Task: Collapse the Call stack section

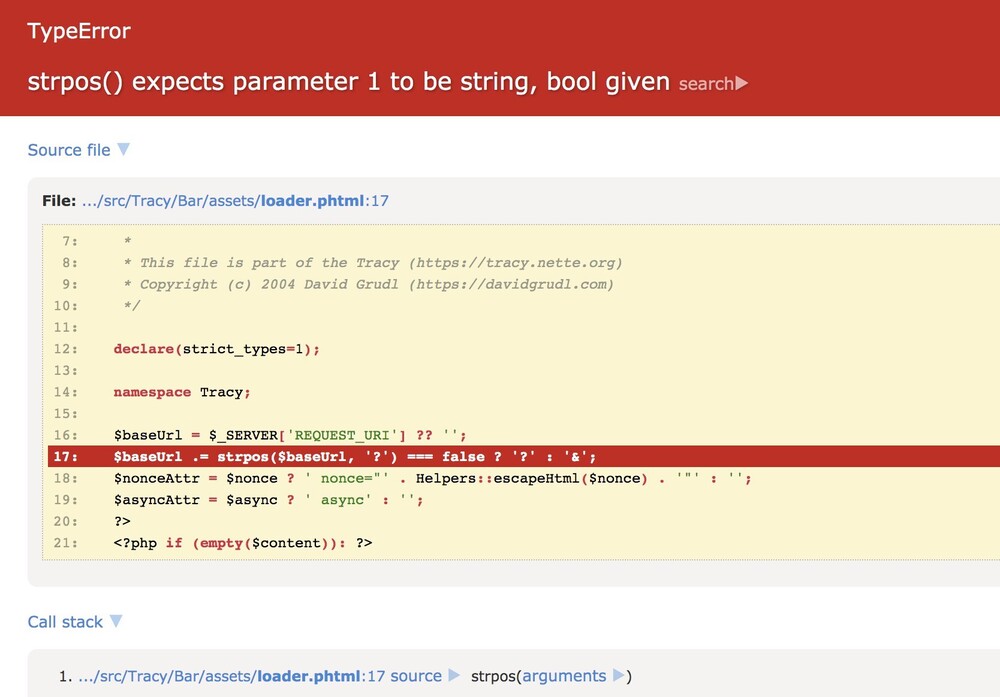Action: 118,621
